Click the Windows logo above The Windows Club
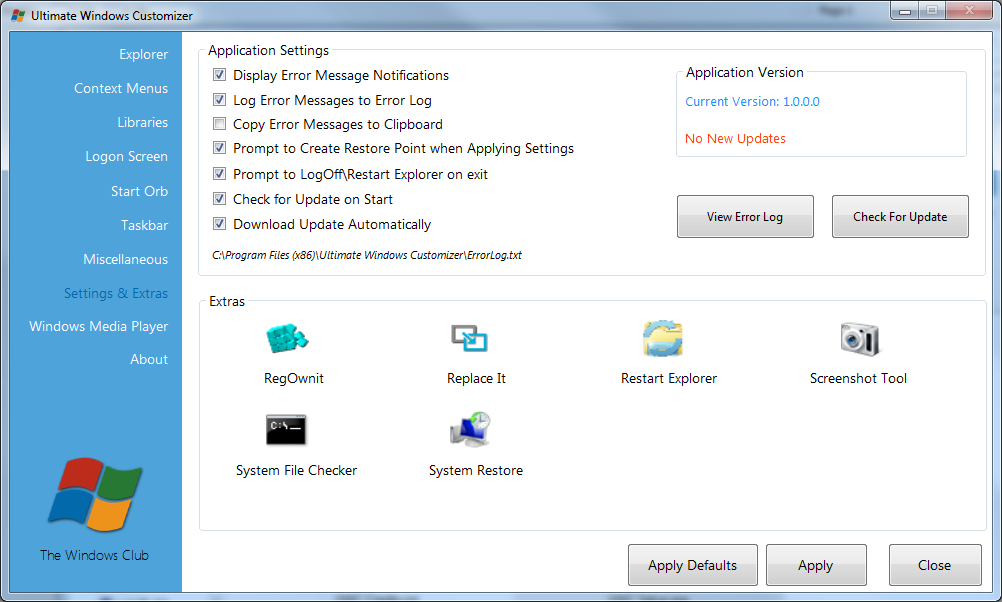Viewport: 1002px width, 602px height. coord(95,495)
